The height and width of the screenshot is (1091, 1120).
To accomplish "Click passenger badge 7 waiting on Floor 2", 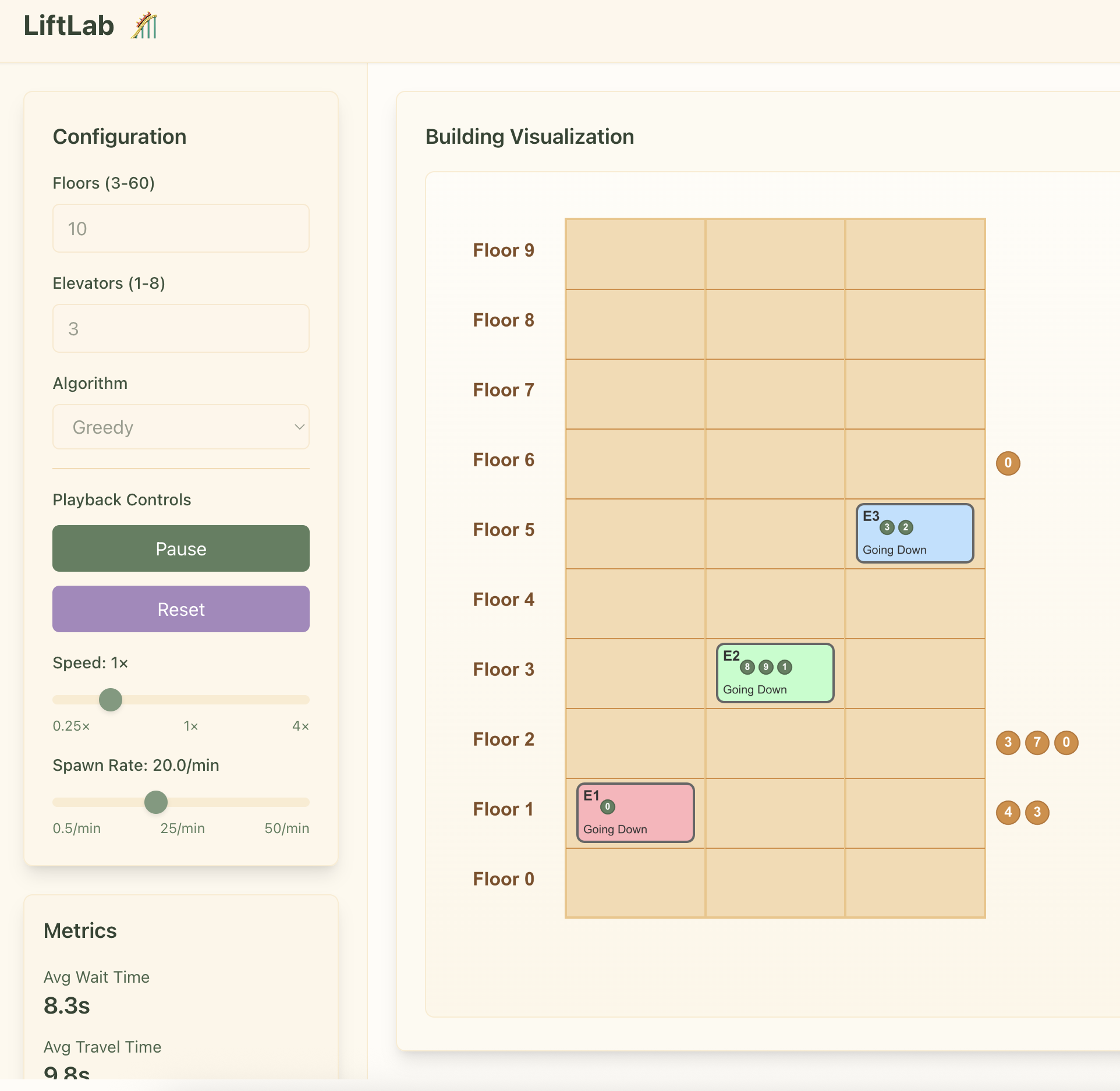I will click(1037, 743).
